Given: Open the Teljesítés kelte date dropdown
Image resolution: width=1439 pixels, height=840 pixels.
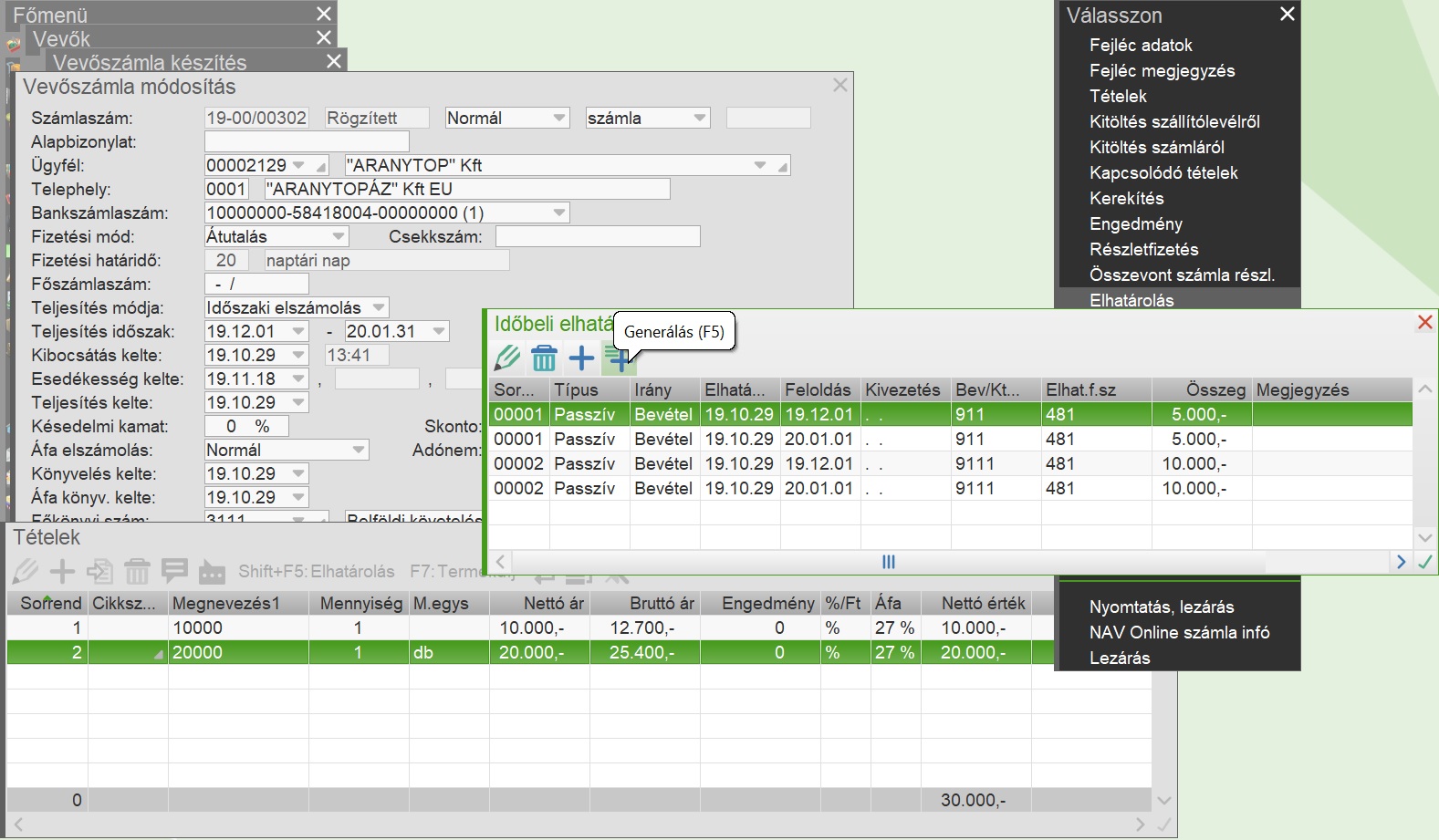Looking at the screenshot, I should pyautogui.click(x=298, y=402).
